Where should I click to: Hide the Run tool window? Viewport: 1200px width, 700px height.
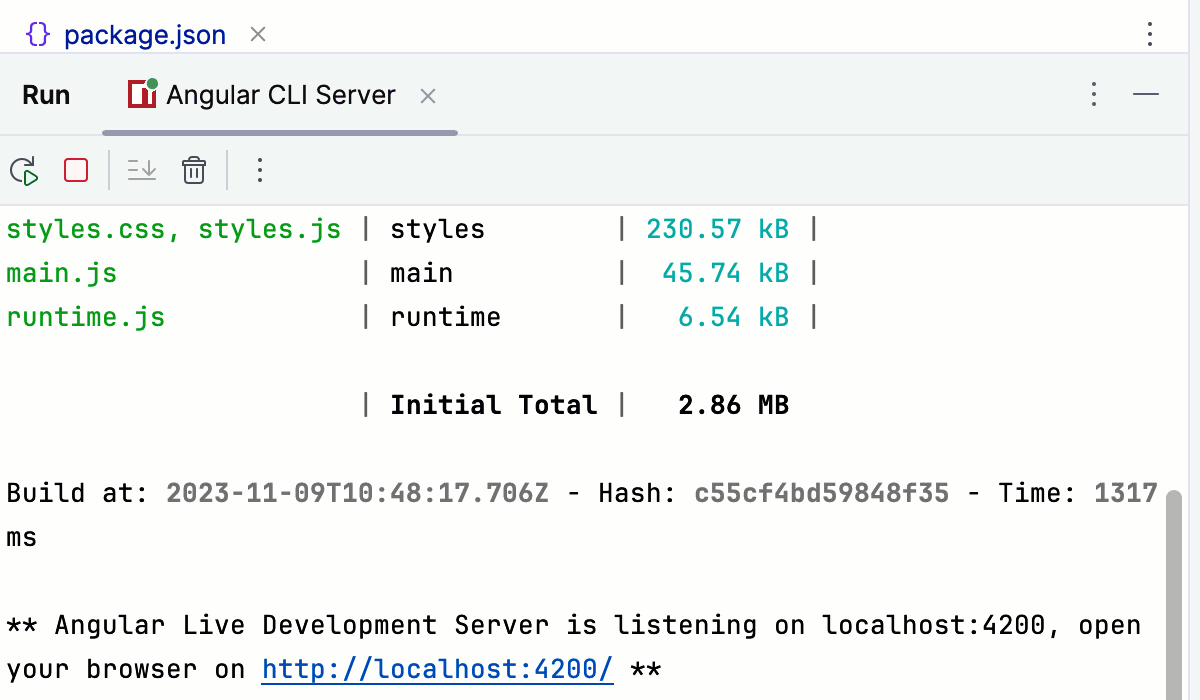pyautogui.click(x=1147, y=94)
